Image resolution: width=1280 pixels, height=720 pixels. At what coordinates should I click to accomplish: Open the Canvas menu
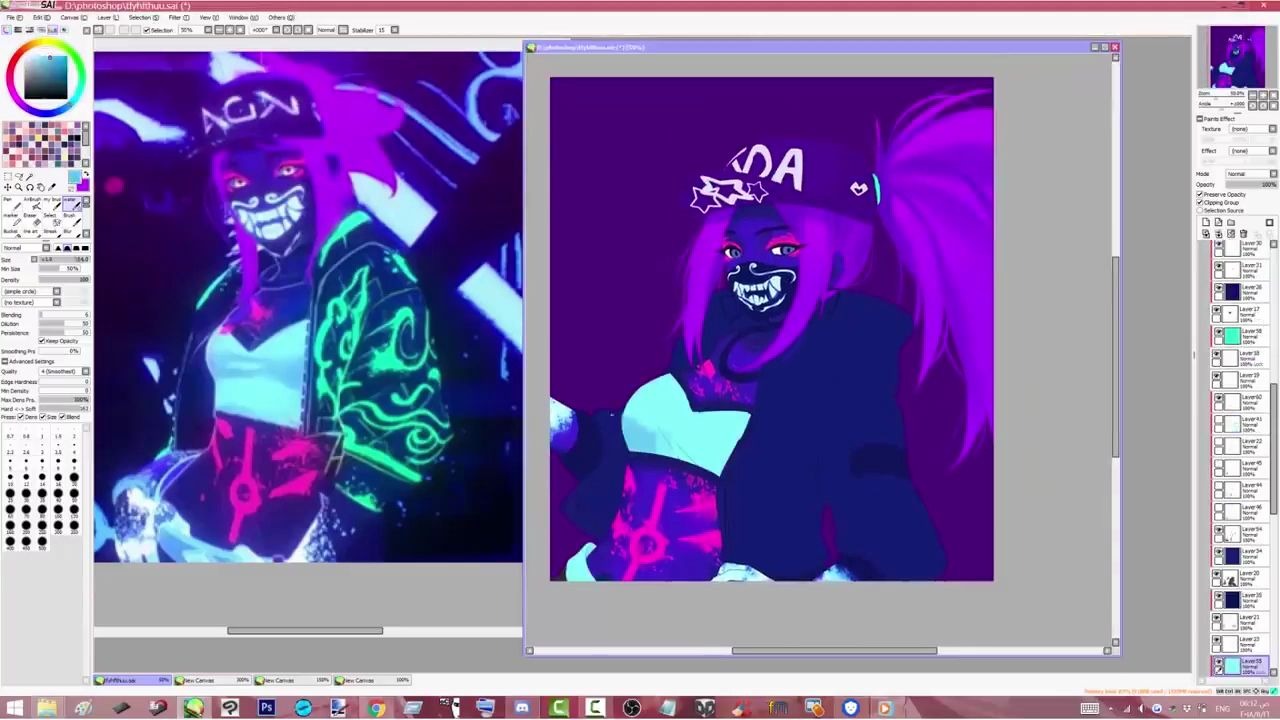pos(74,17)
